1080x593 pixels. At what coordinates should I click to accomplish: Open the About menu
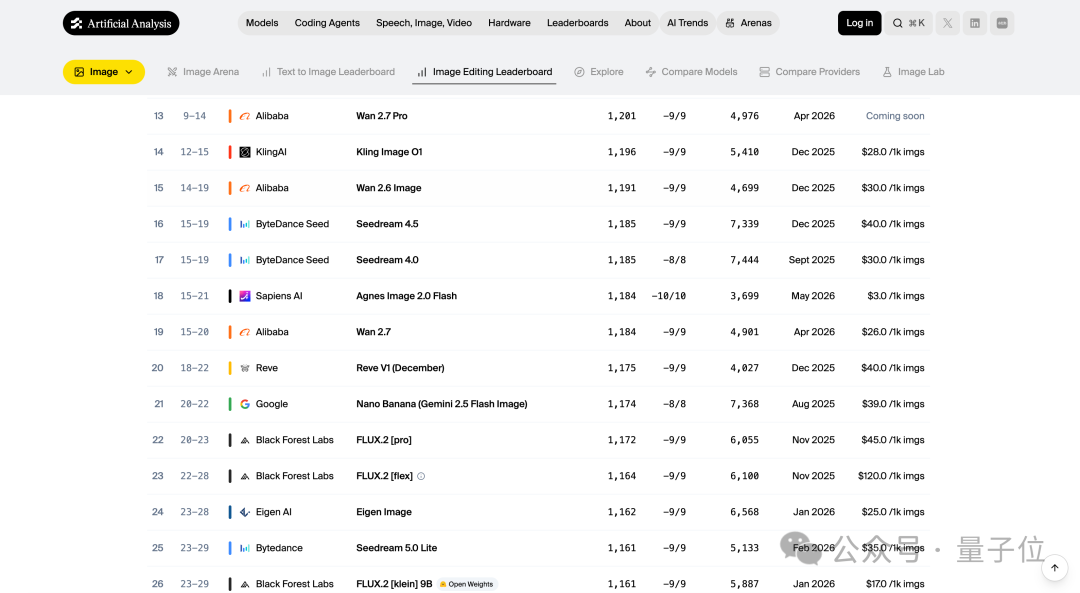(x=637, y=23)
